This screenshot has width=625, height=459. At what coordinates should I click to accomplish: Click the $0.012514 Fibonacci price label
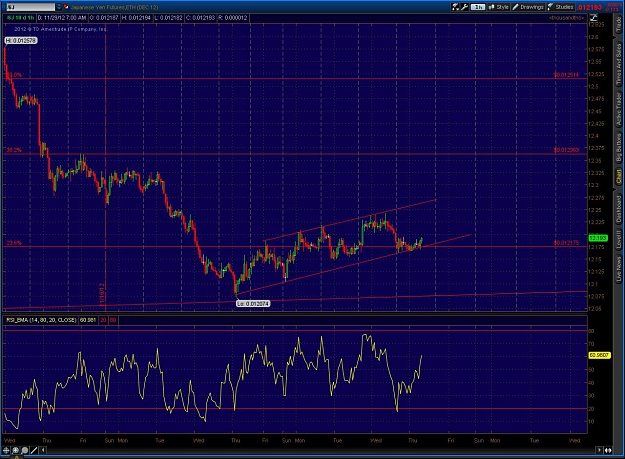coord(566,75)
